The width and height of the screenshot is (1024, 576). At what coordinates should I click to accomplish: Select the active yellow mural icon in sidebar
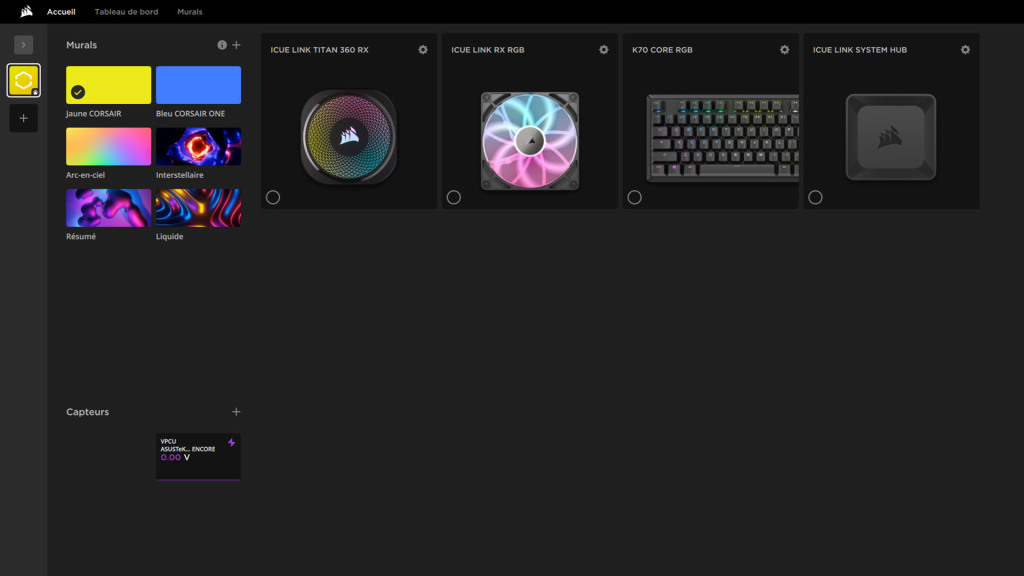[x=22, y=80]
